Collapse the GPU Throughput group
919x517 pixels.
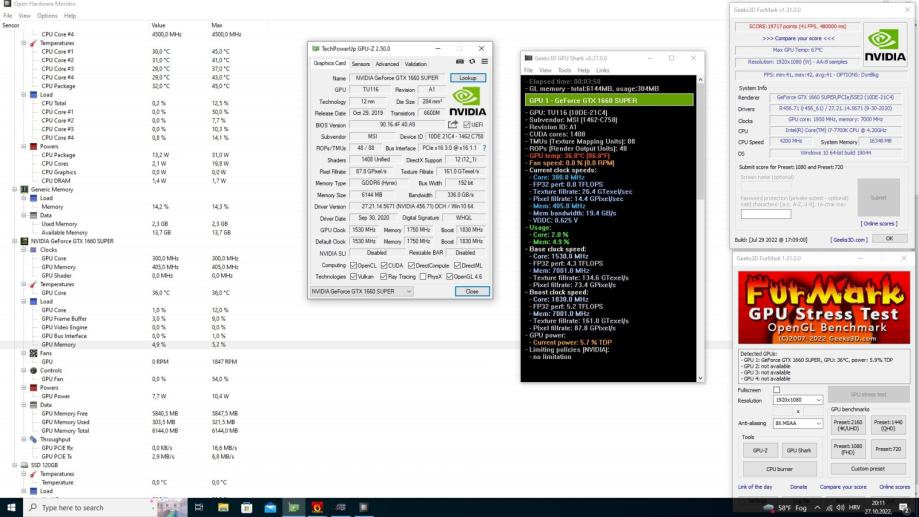point(24,440)
